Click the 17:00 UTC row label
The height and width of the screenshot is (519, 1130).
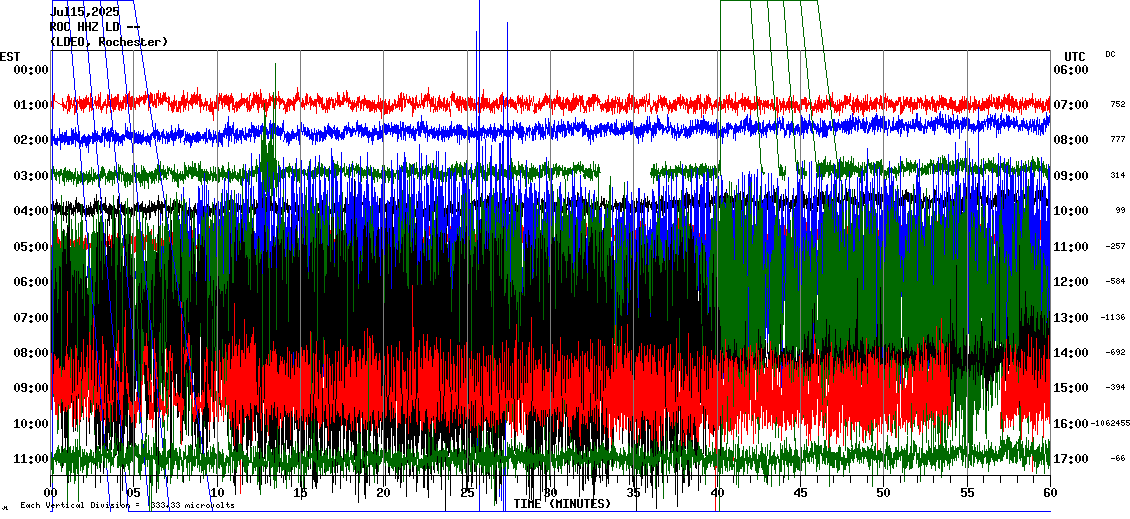[1072, 459]
